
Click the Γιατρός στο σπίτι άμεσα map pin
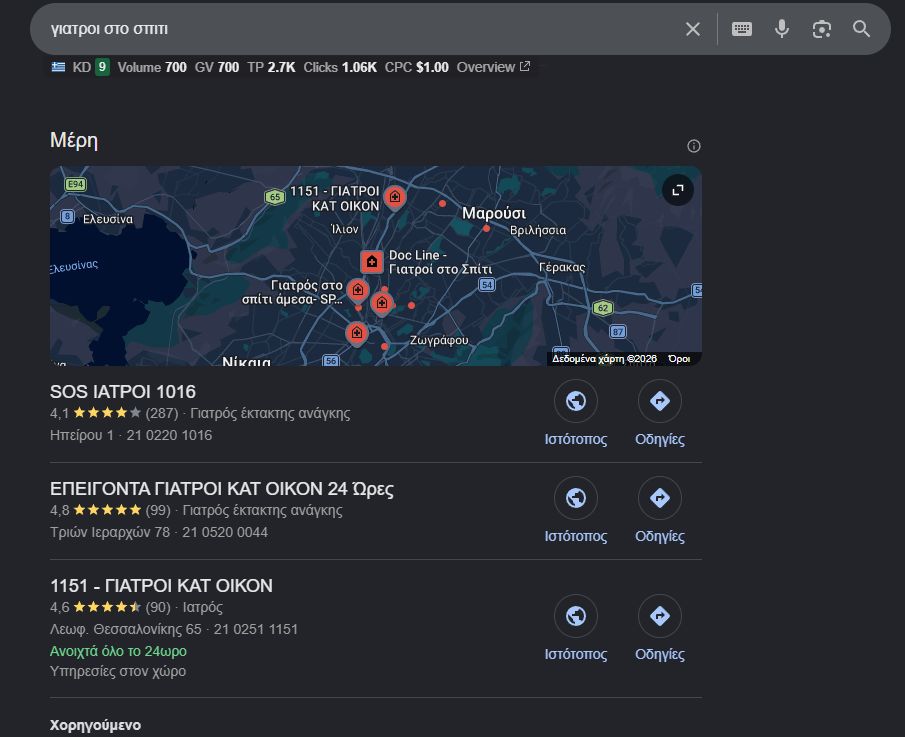[x=358, y=290]
